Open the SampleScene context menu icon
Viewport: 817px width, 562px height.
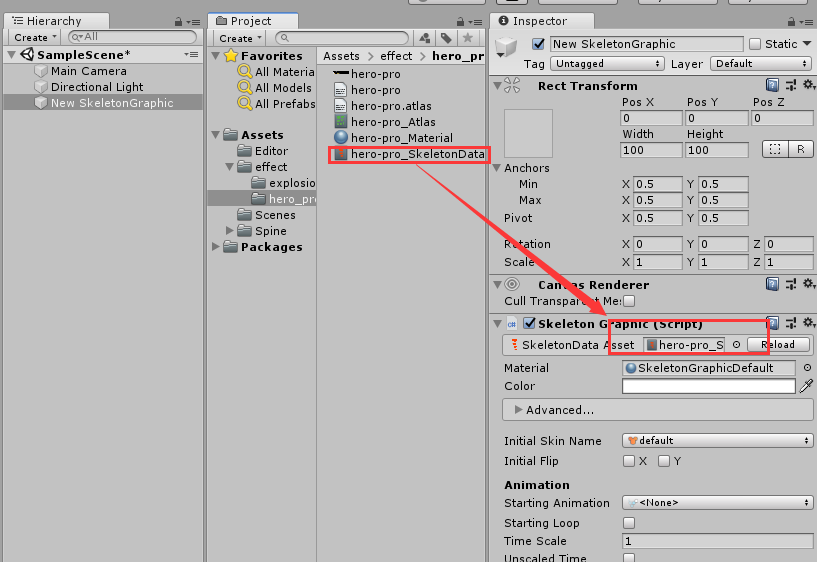tap(191, 55)
